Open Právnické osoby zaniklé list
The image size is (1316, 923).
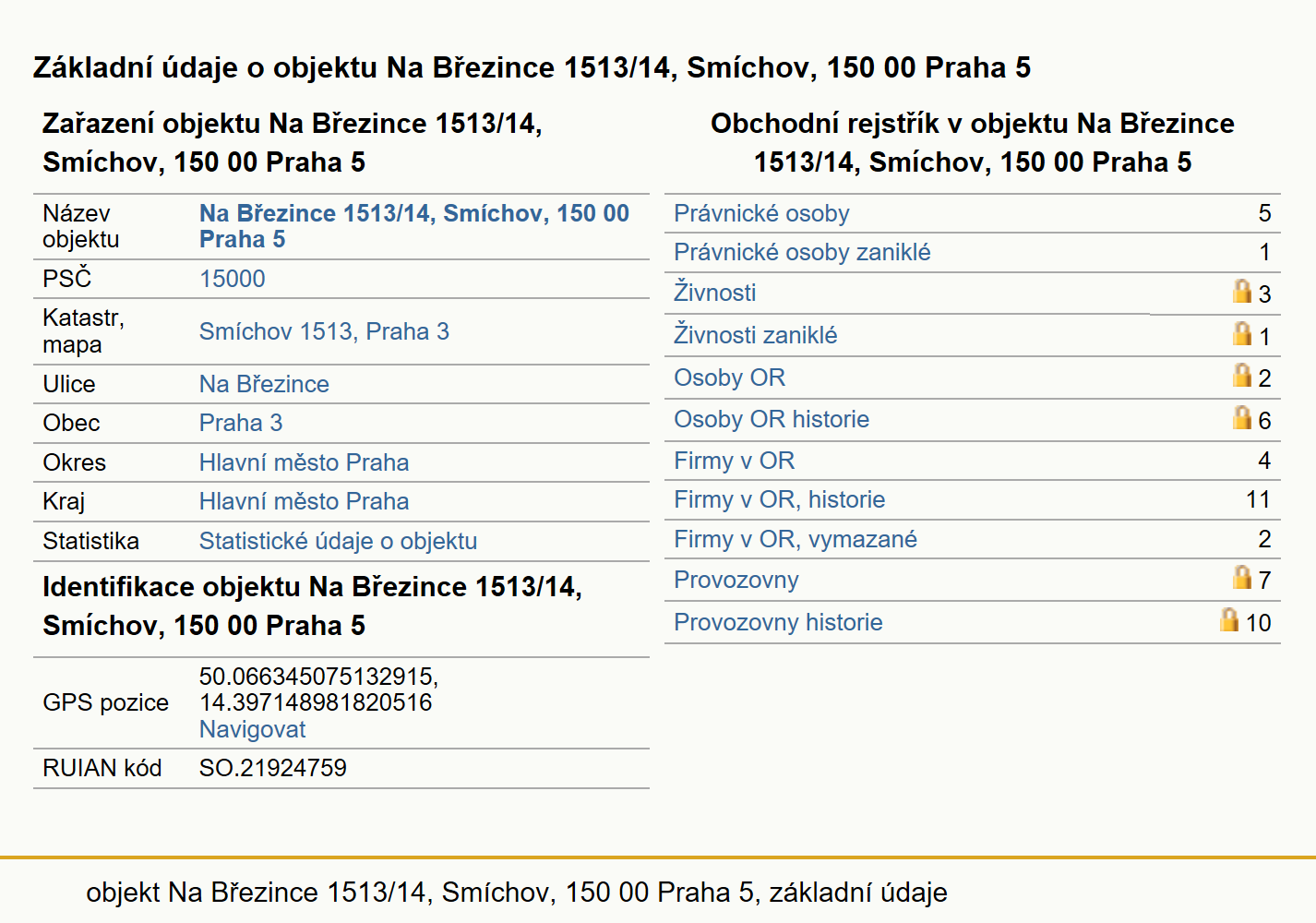[x=802, y=252]
